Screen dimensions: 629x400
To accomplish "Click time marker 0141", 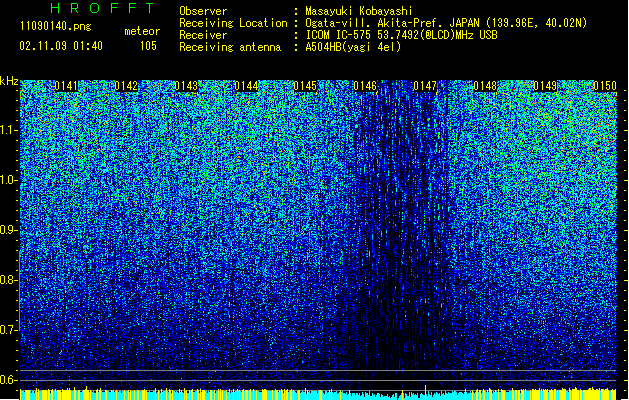I will point(66,86).
